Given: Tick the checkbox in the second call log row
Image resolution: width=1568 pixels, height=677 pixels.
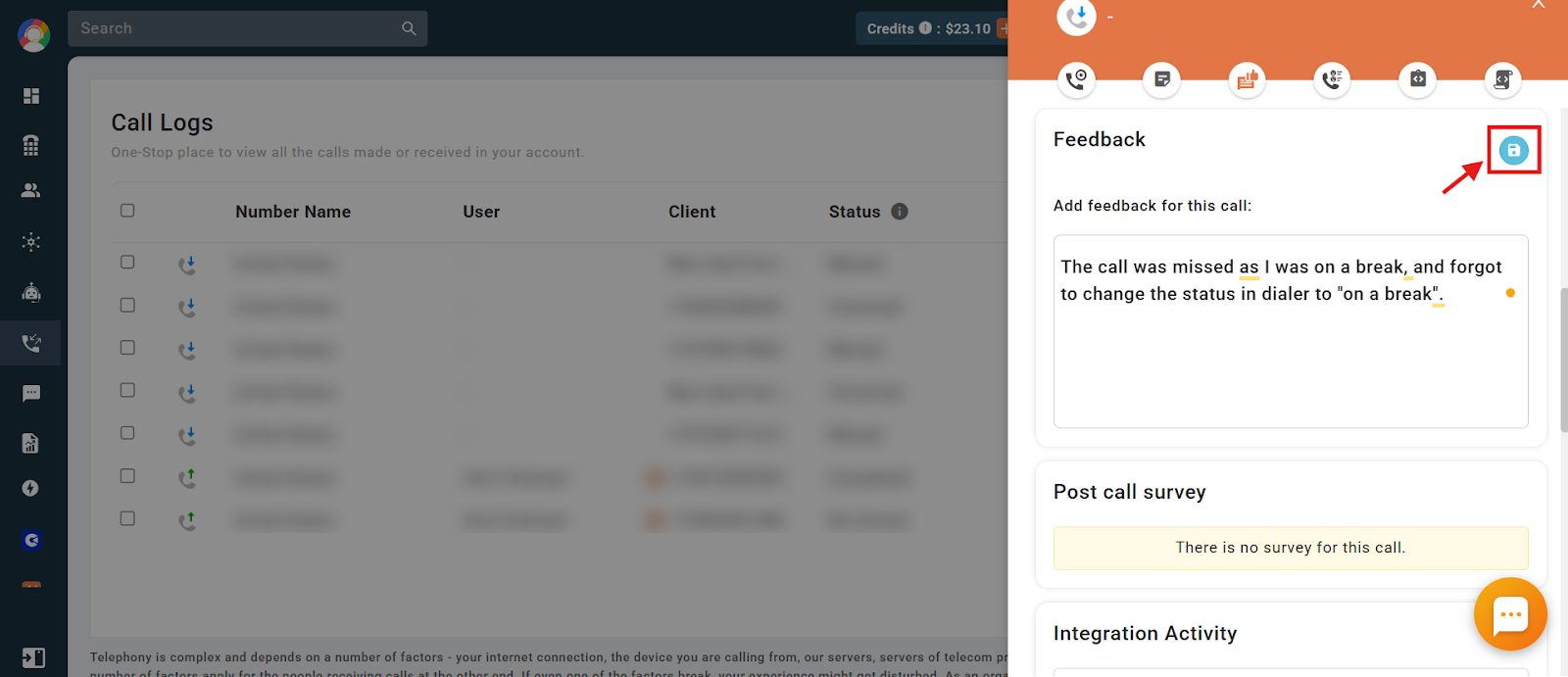Looking at the screenshot, I should tap(127, 305).
